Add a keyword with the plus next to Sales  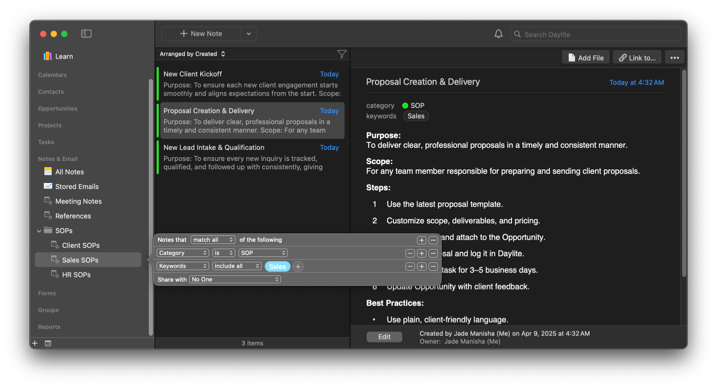pos(298,266)
